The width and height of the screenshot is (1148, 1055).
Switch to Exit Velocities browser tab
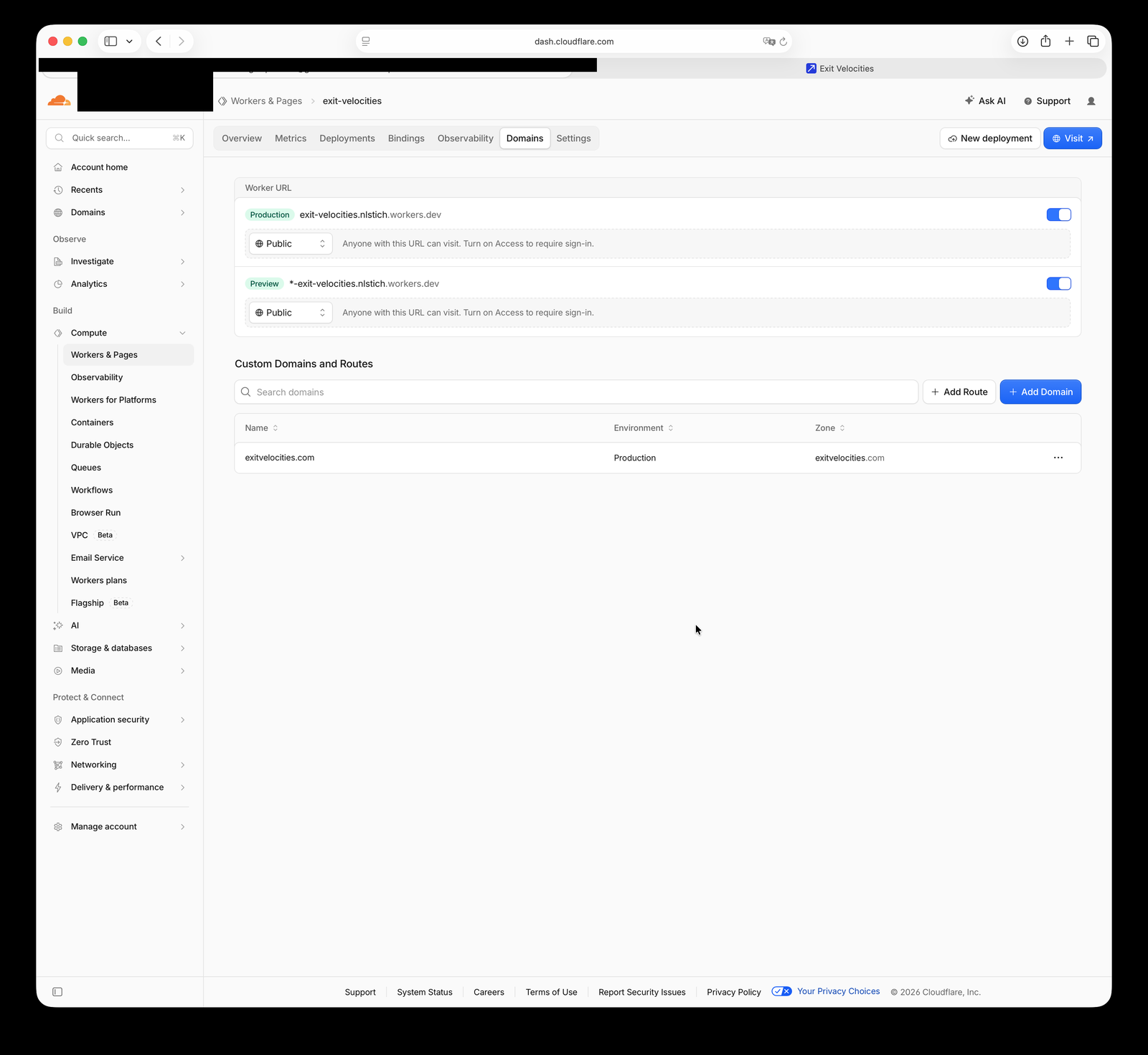[839, 69]
